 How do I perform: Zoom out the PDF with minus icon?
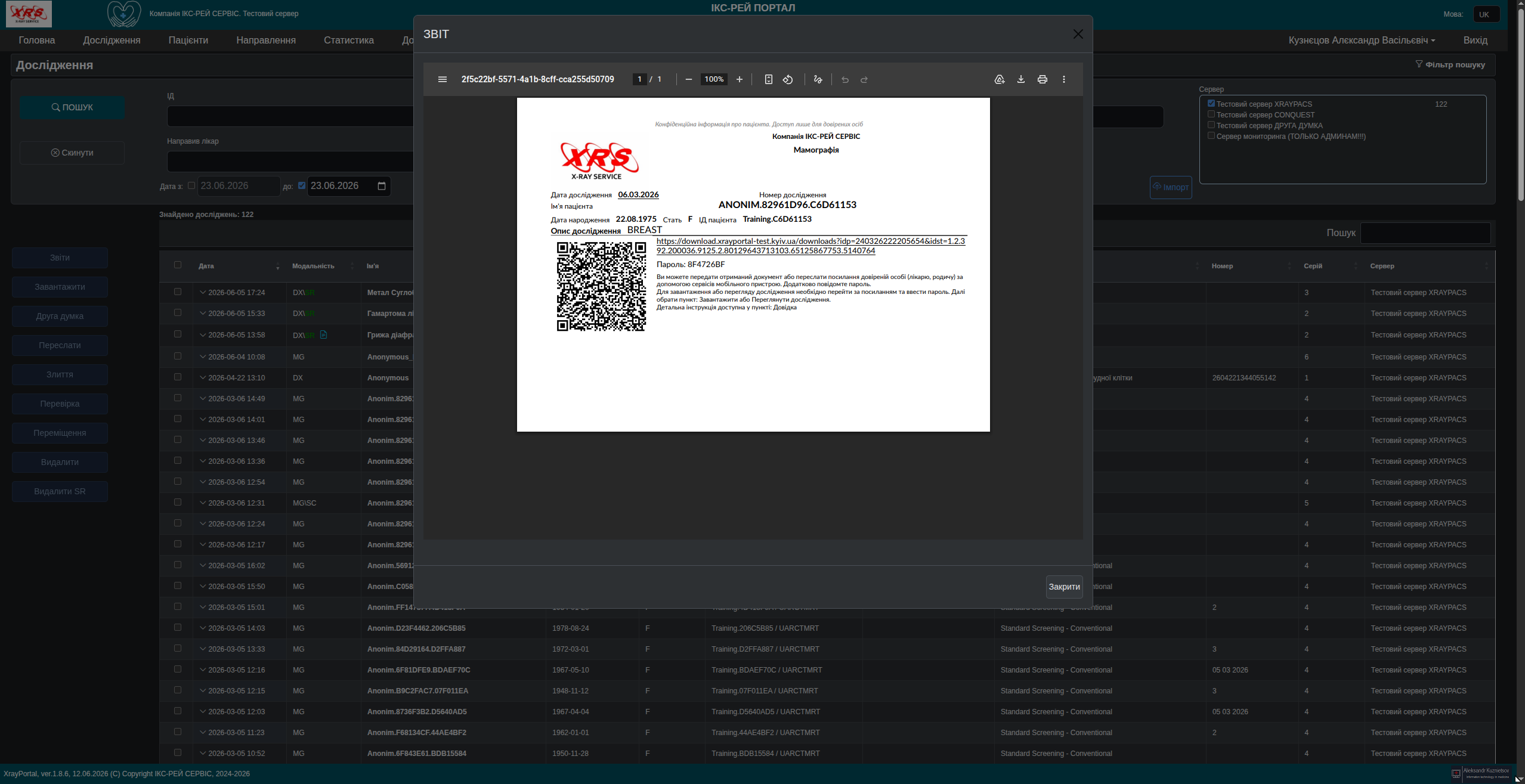point(689,79)
